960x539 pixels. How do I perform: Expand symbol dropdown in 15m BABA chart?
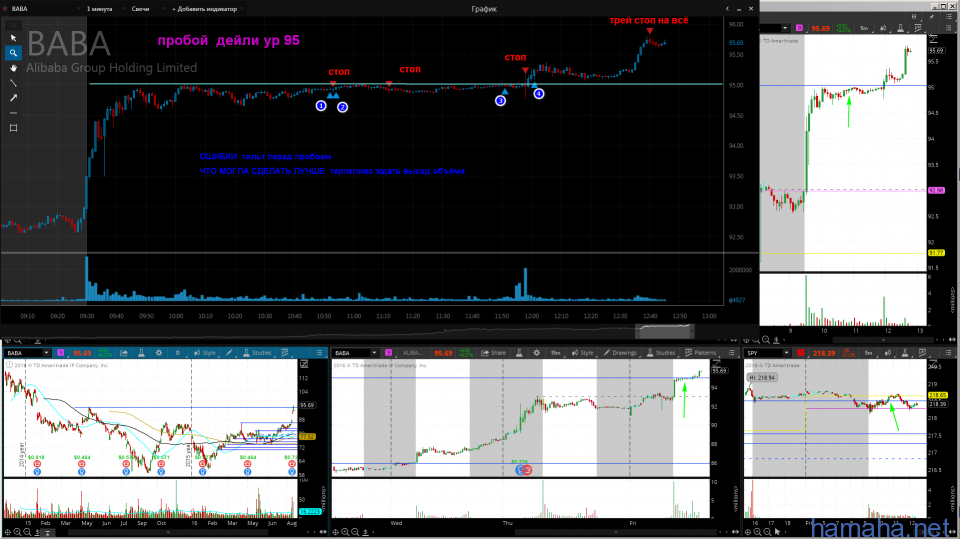(x=374, y=353)
